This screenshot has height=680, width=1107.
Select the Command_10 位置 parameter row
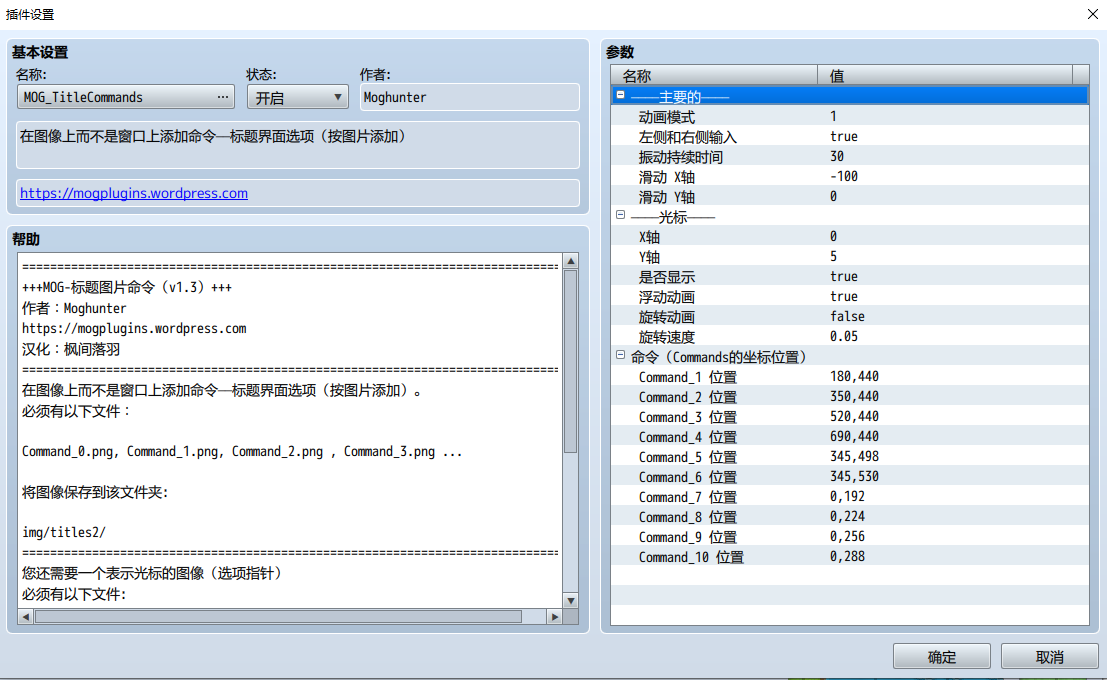849,556
